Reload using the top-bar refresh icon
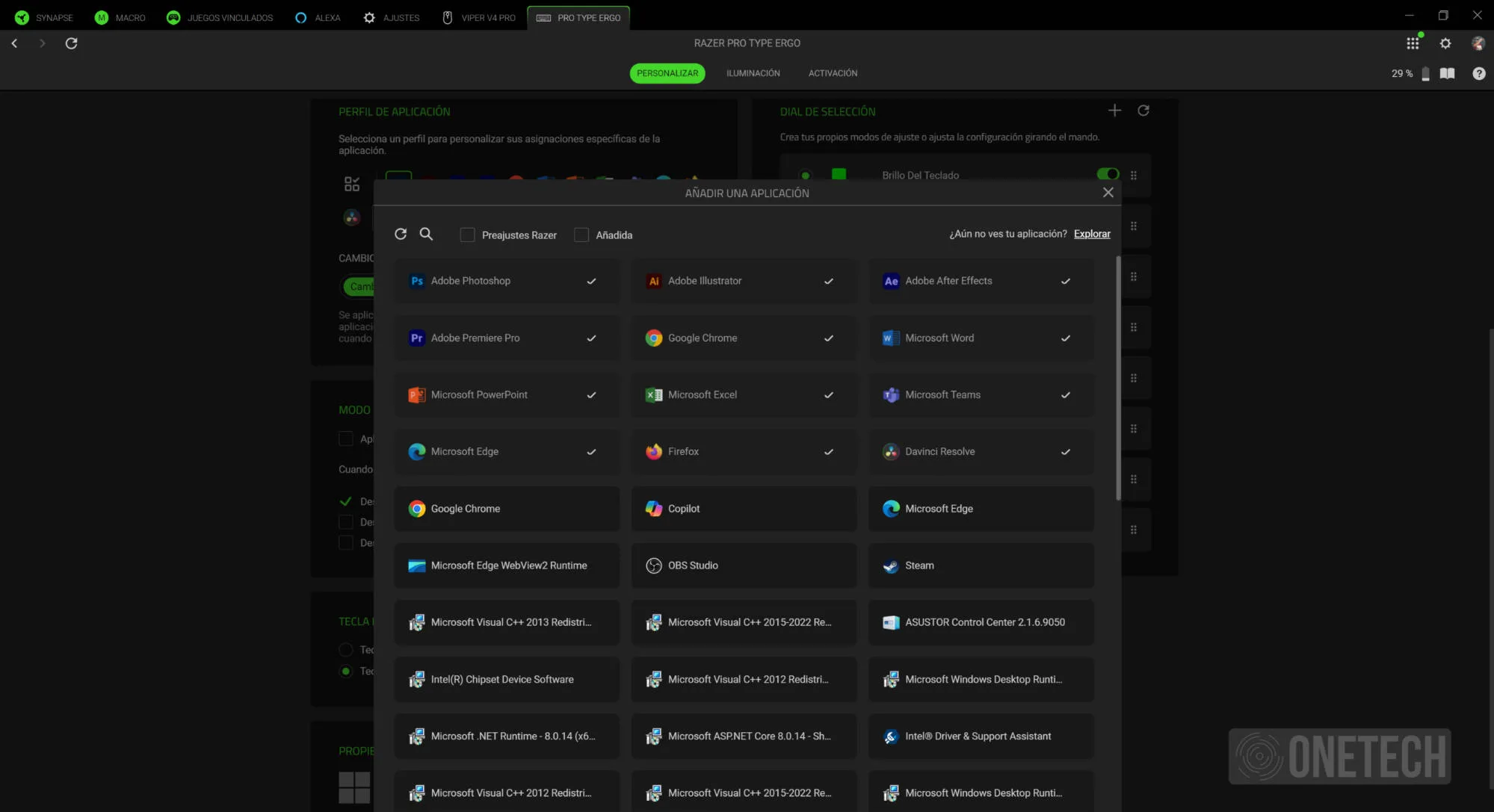This screenshot has width=1494, height=812. tap(72, 43)
